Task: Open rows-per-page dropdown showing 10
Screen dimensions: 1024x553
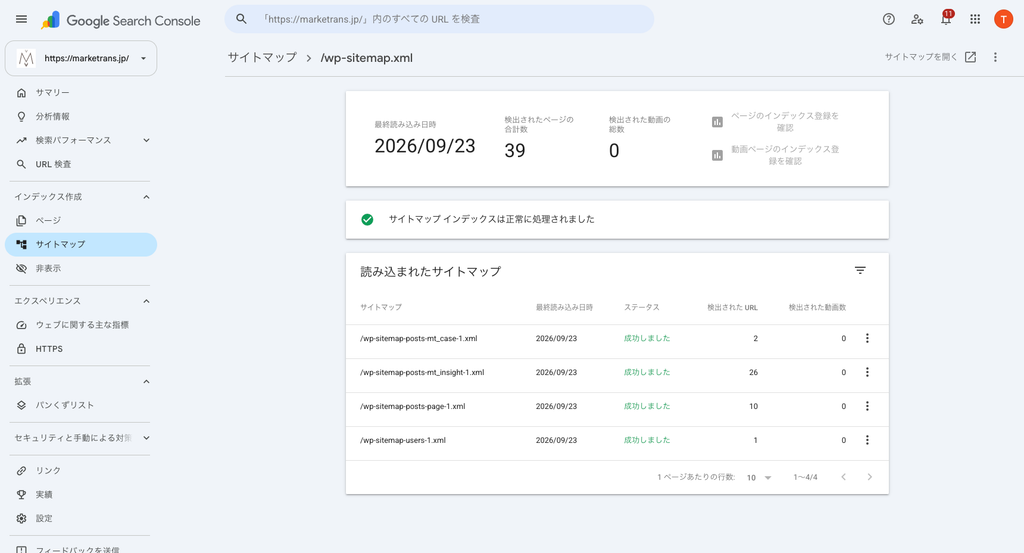Action: click(759, 477)
